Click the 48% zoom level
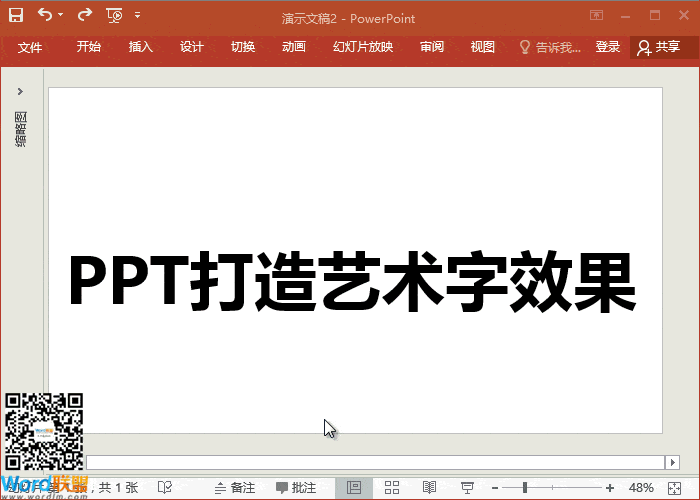Screen dimensions: 700x500 click(641, 488)
